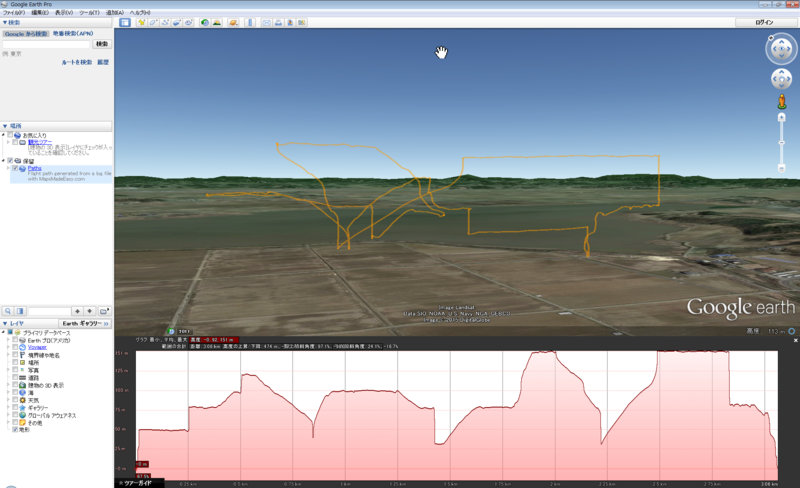Save the image with the toolbar icon
This screenshot has width=800, height=488.
tap(290, 22)
